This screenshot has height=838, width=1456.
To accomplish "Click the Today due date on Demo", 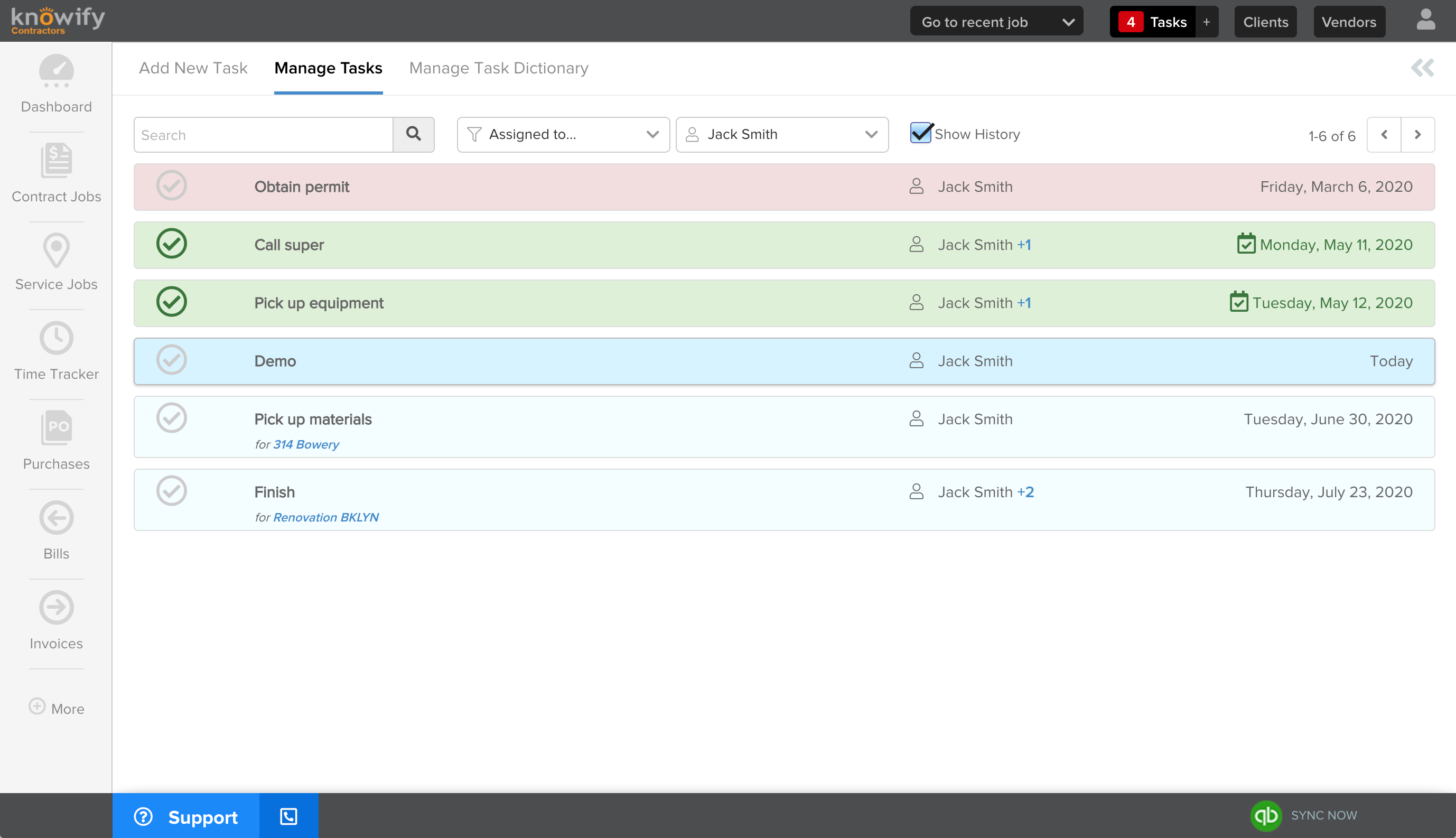I will click(1391, 361).
